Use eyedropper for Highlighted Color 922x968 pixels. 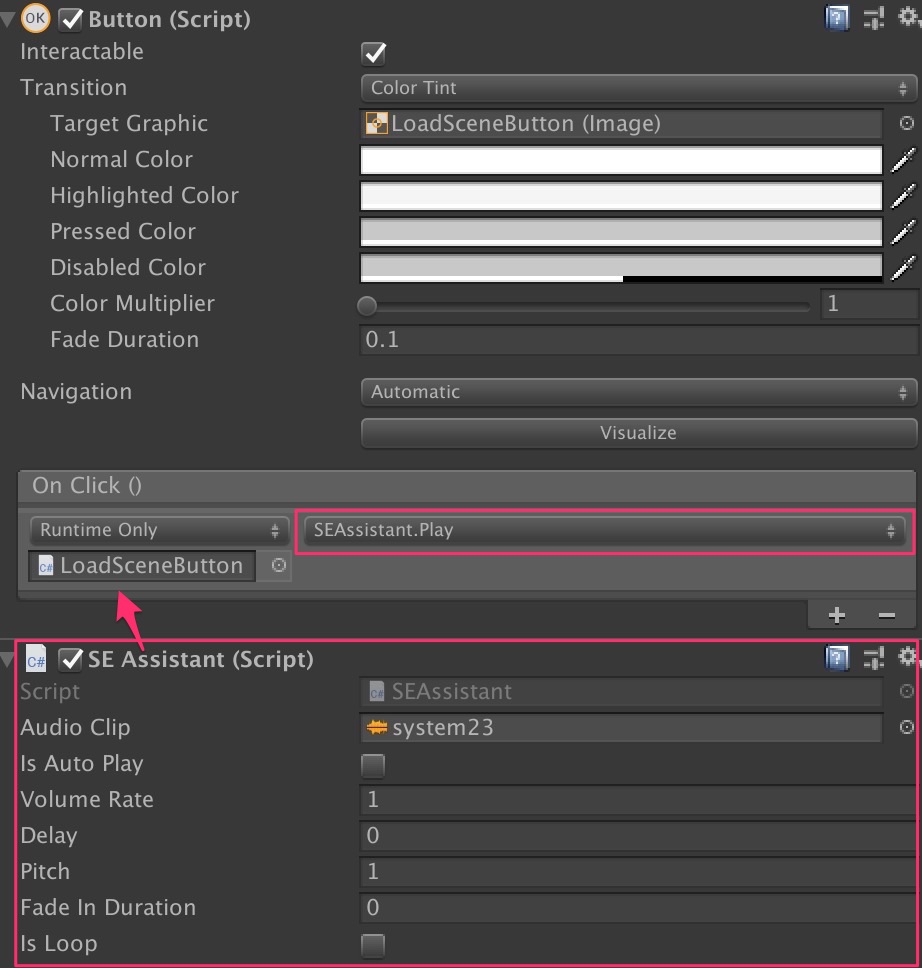point(903,196)
